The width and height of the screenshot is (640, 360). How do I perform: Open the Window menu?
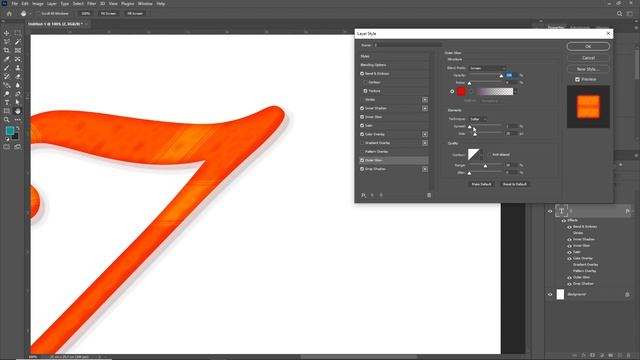tap(145, 4)
